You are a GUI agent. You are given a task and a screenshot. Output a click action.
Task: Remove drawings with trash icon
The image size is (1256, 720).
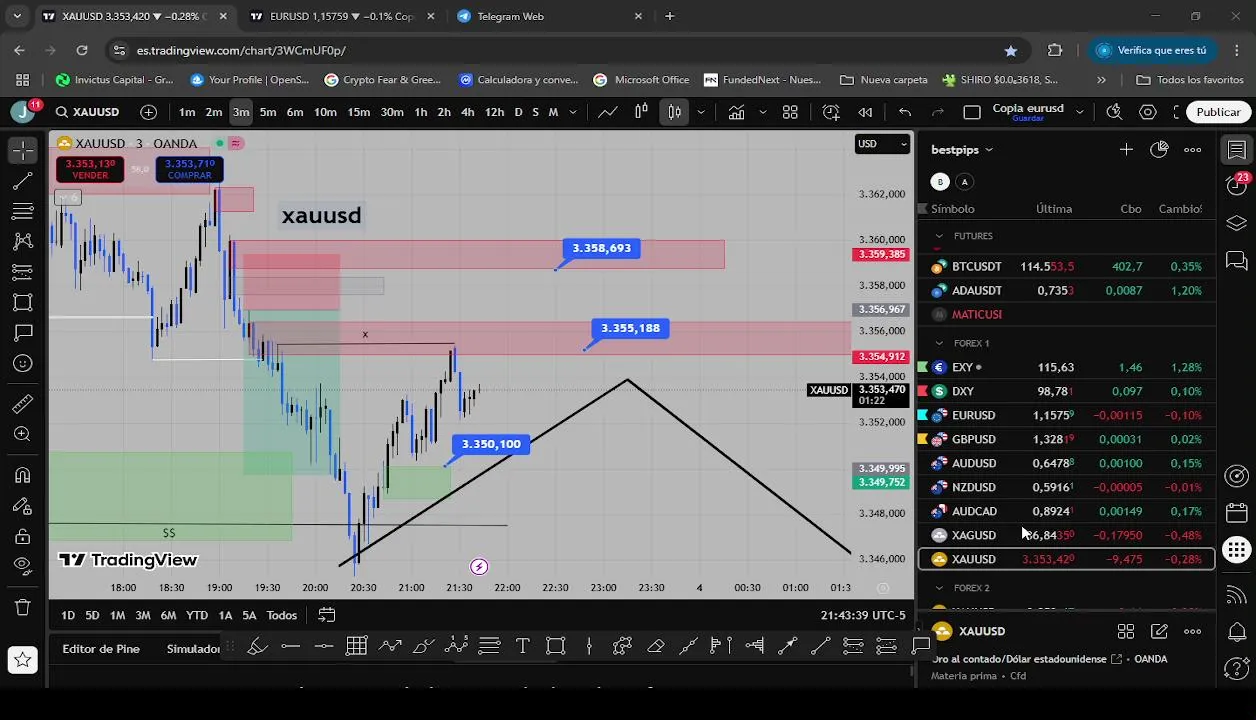[23, 607]
